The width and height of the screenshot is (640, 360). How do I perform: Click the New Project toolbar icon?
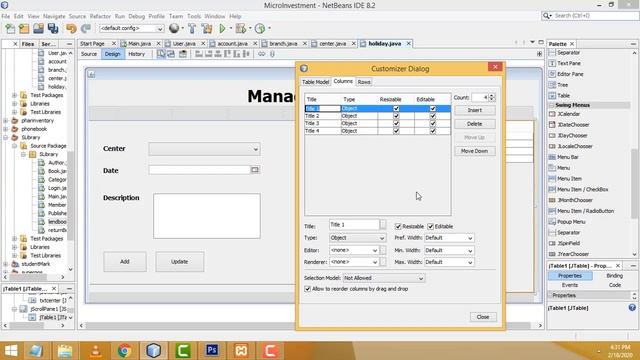[24, 29]
